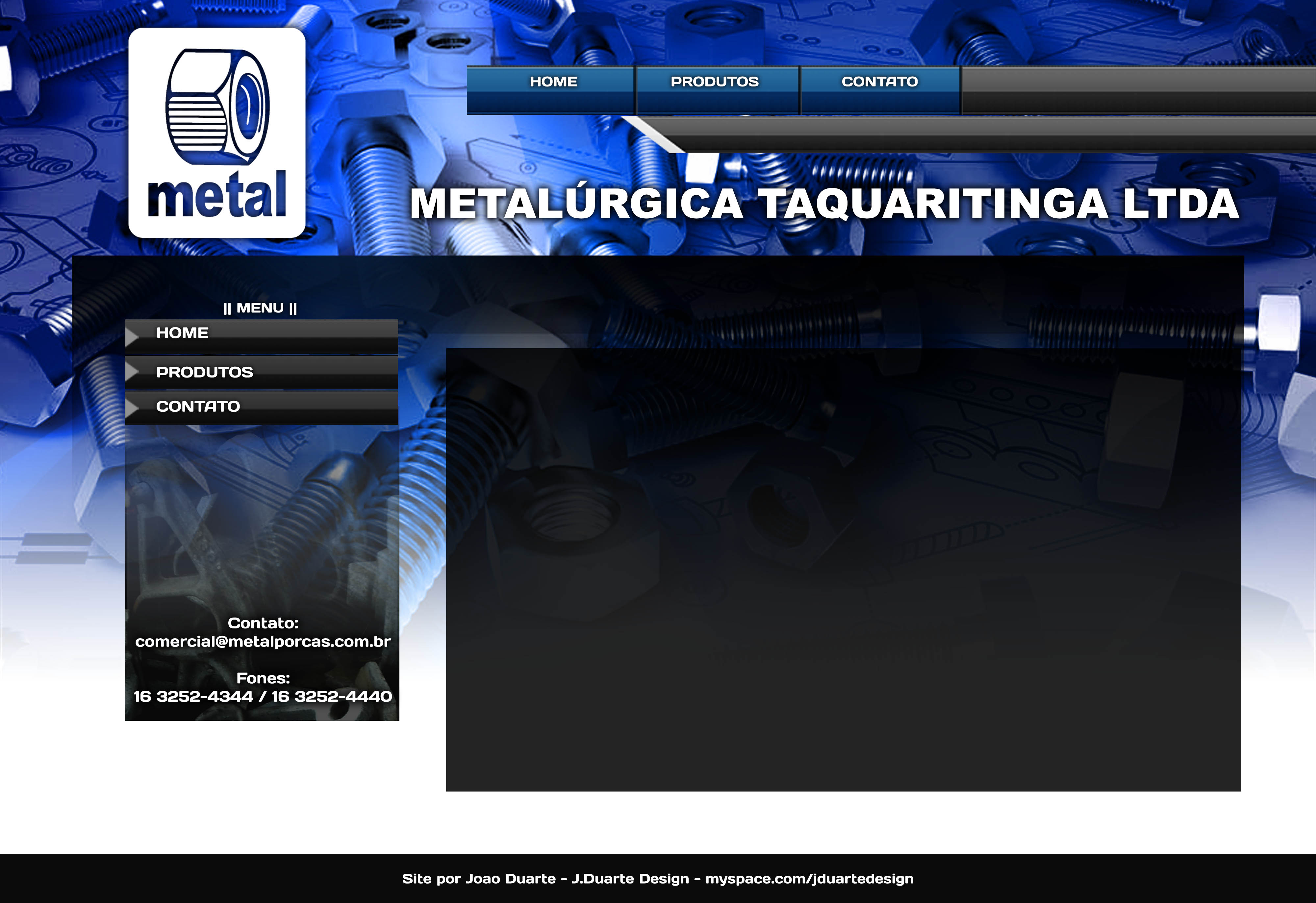Click the 'metal' wordmark under the nut logo
This screenshot has height=903, width=1316.
(217, 194)
